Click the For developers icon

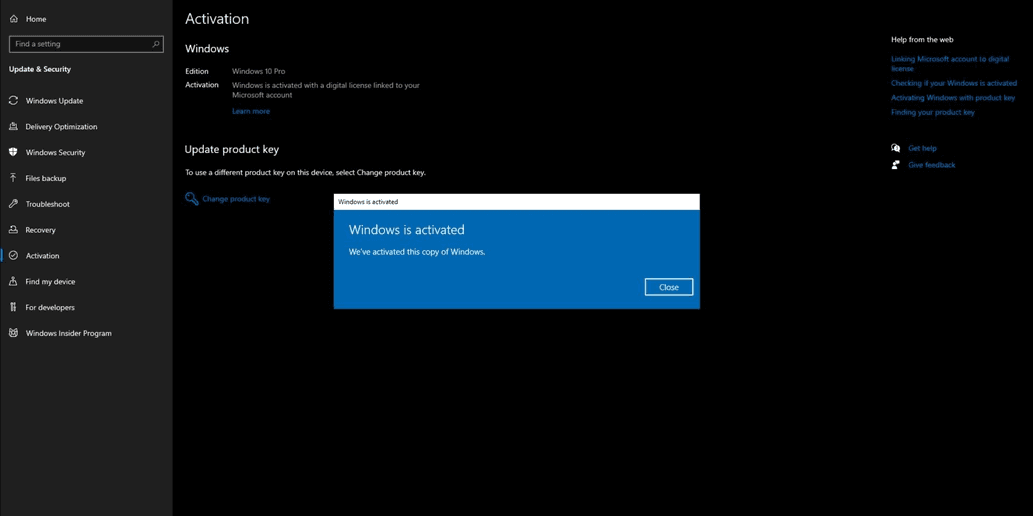tap(13, 307)
